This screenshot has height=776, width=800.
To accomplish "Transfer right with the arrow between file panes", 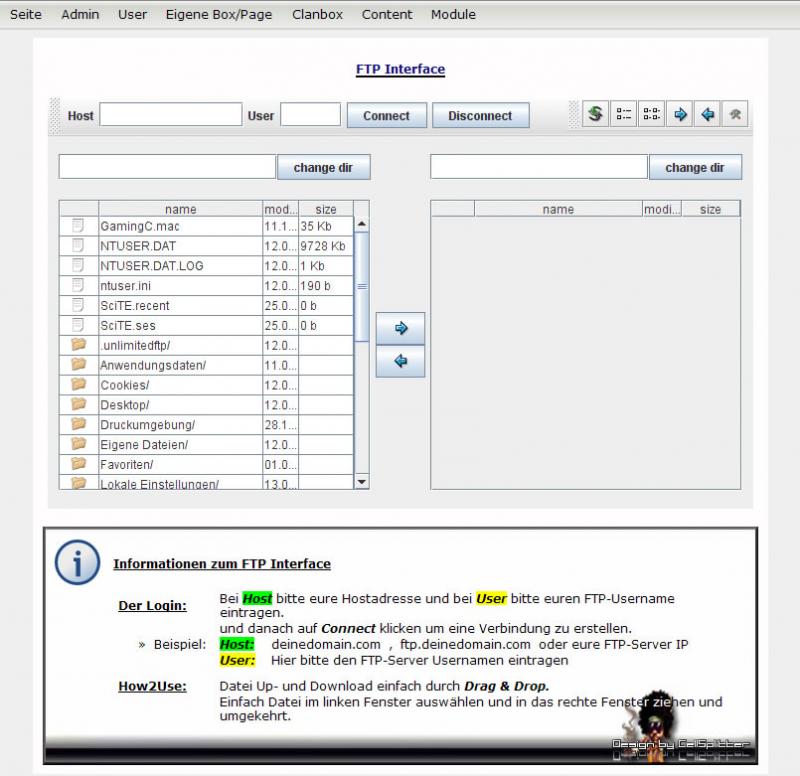I will click(x=401, y=328).
